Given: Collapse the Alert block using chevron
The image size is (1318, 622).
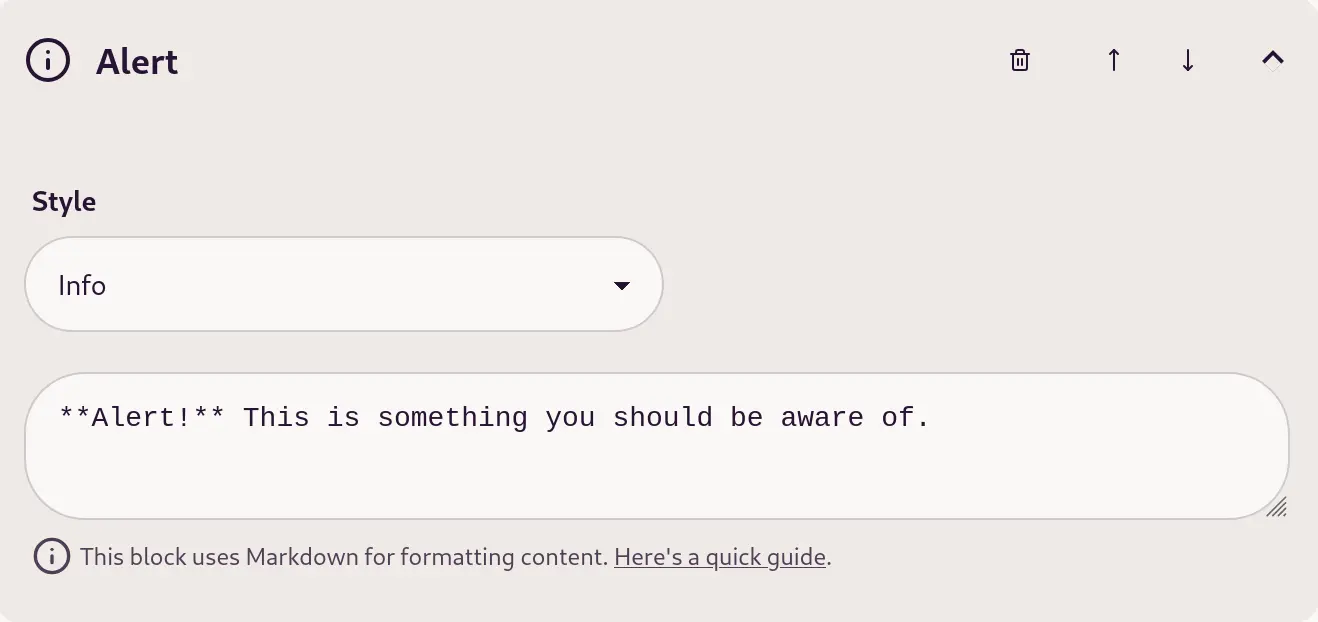Looking at the screenshot, I should (1272, 60).
